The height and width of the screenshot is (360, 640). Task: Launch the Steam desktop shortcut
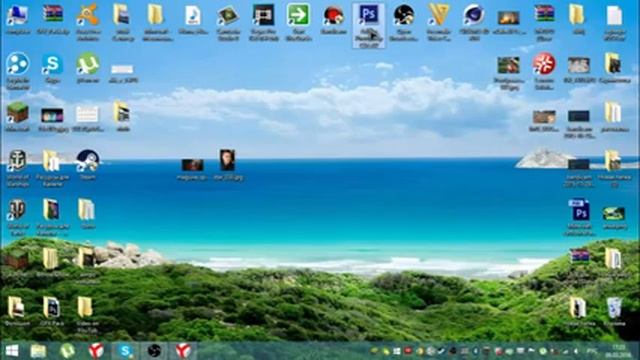(88, 164)
